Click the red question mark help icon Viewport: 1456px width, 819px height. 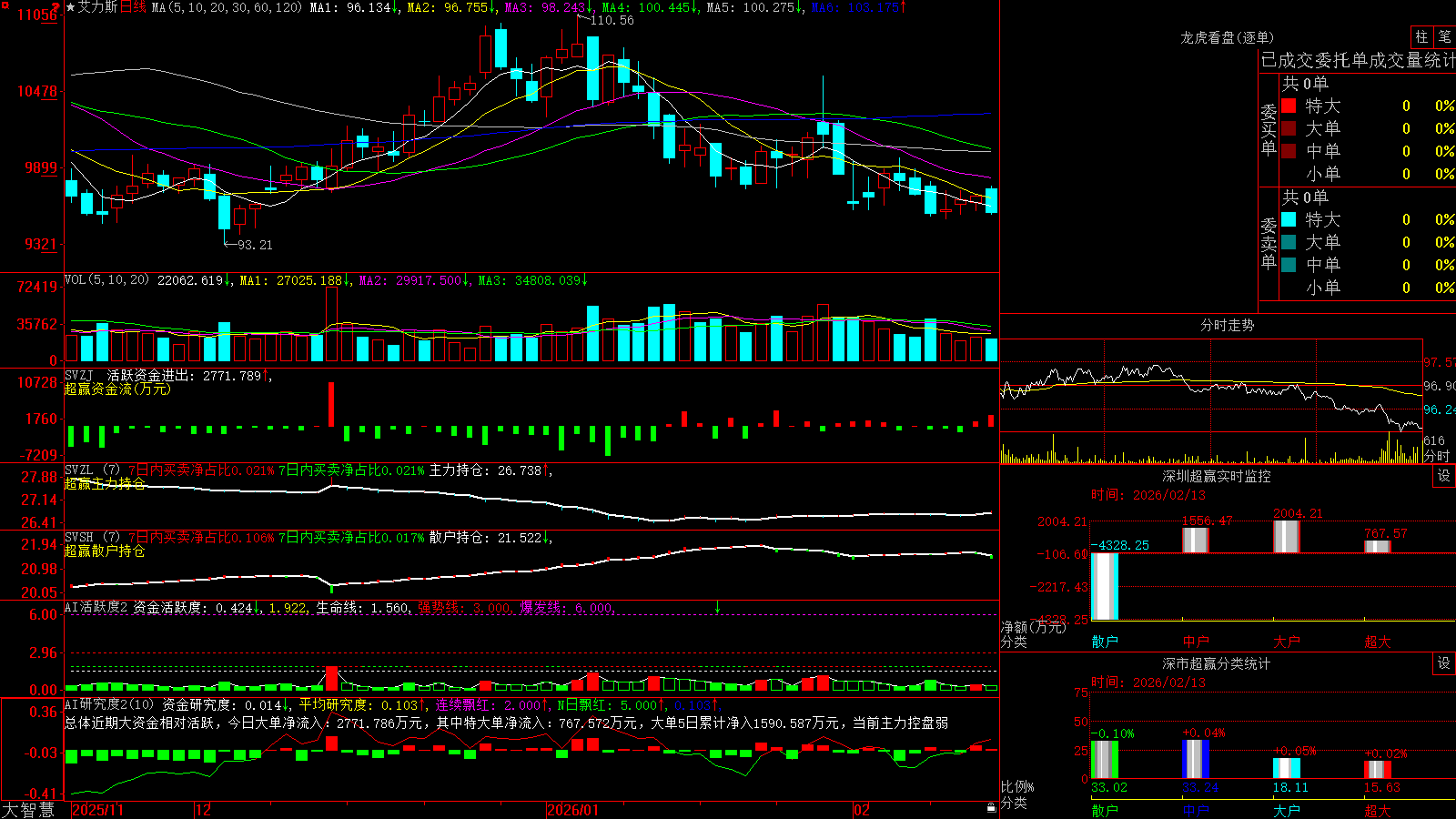[56, 7]
